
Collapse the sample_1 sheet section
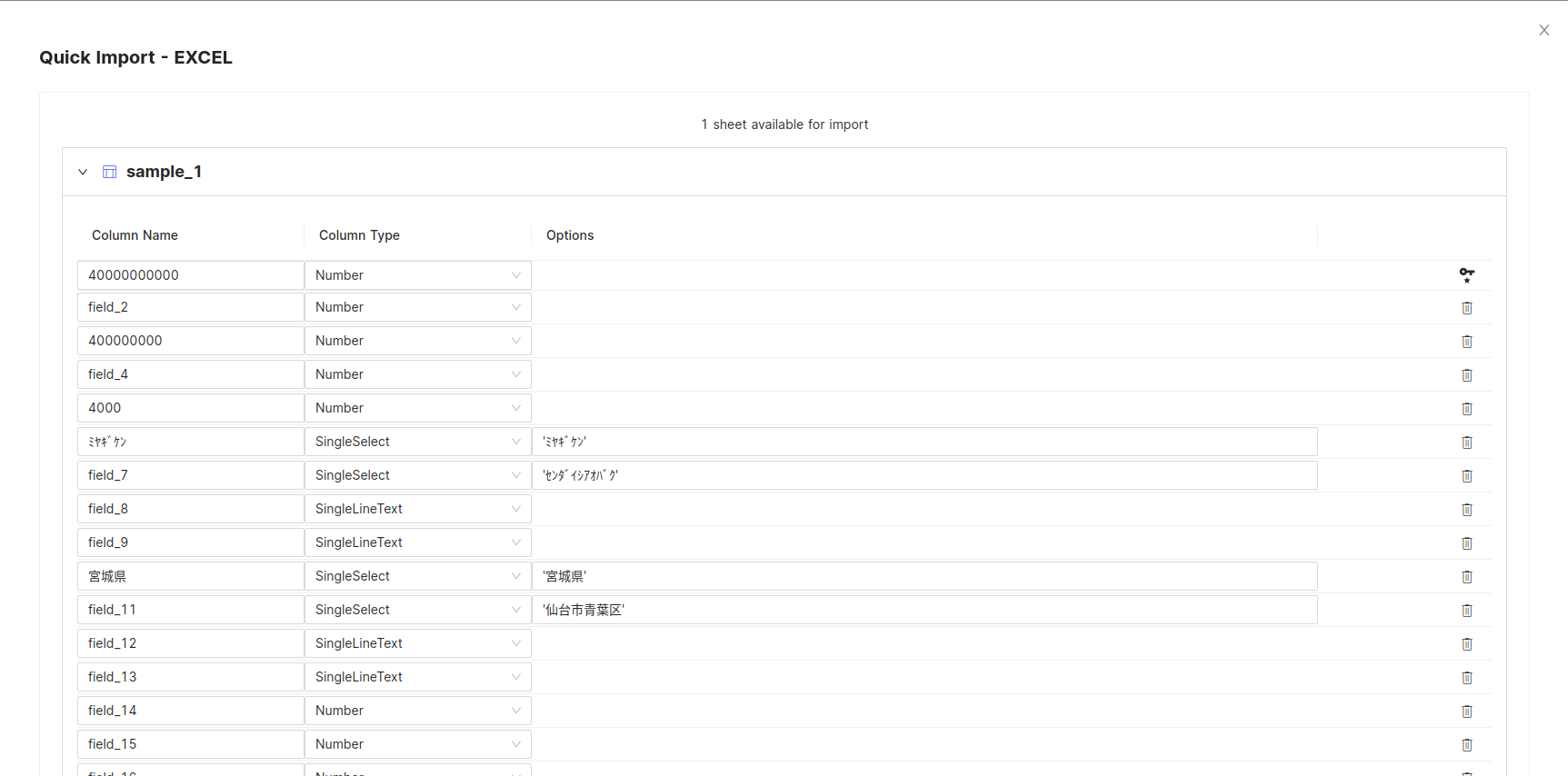(83, 172)
